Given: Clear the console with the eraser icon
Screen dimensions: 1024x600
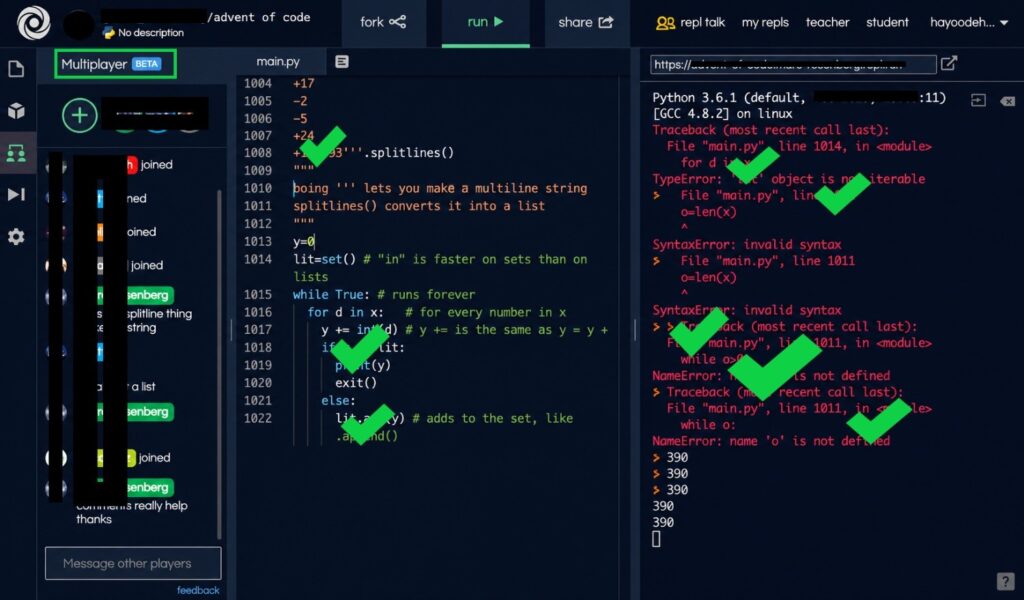Looking at the screenshot, I should point(1008,101).
